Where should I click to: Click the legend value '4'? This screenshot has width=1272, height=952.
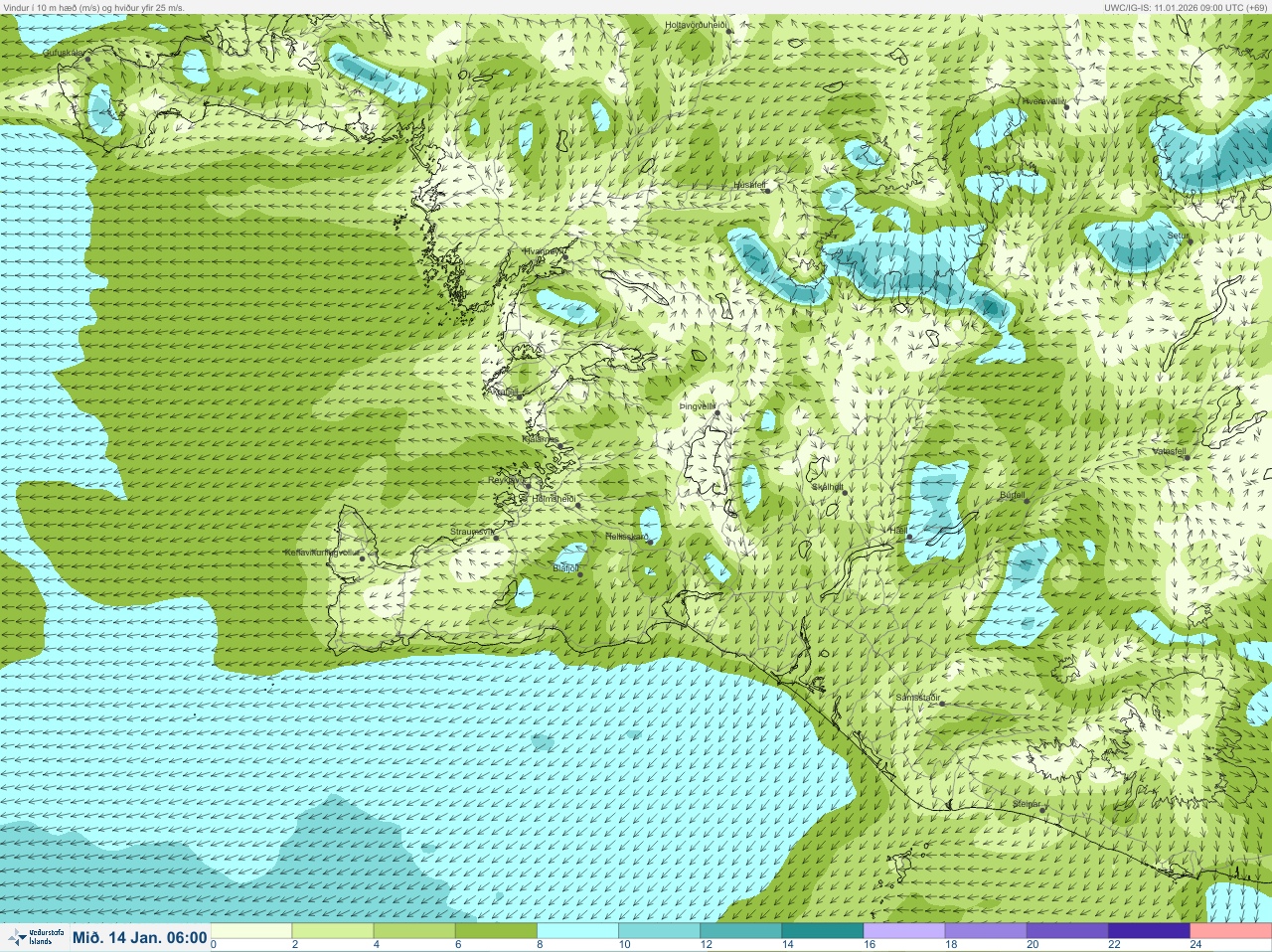click(x=377, y=945)
